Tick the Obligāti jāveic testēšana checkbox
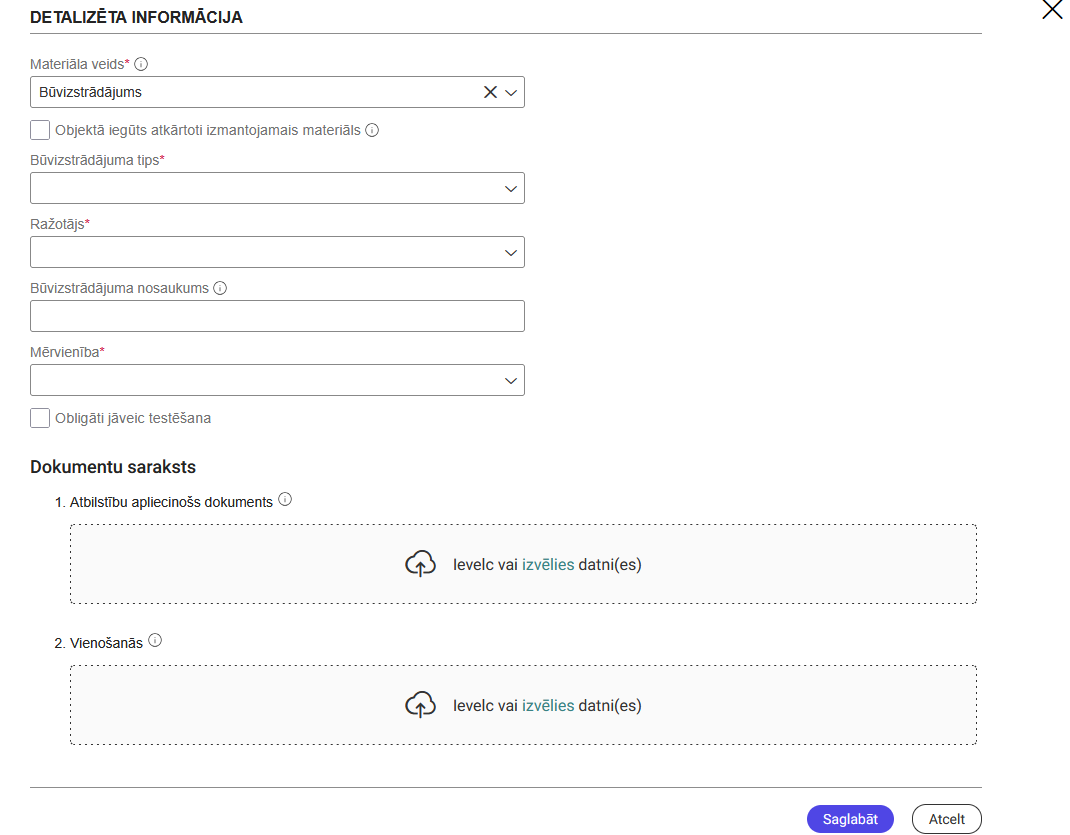1070x835 pixels. click(x=40, y=418)
